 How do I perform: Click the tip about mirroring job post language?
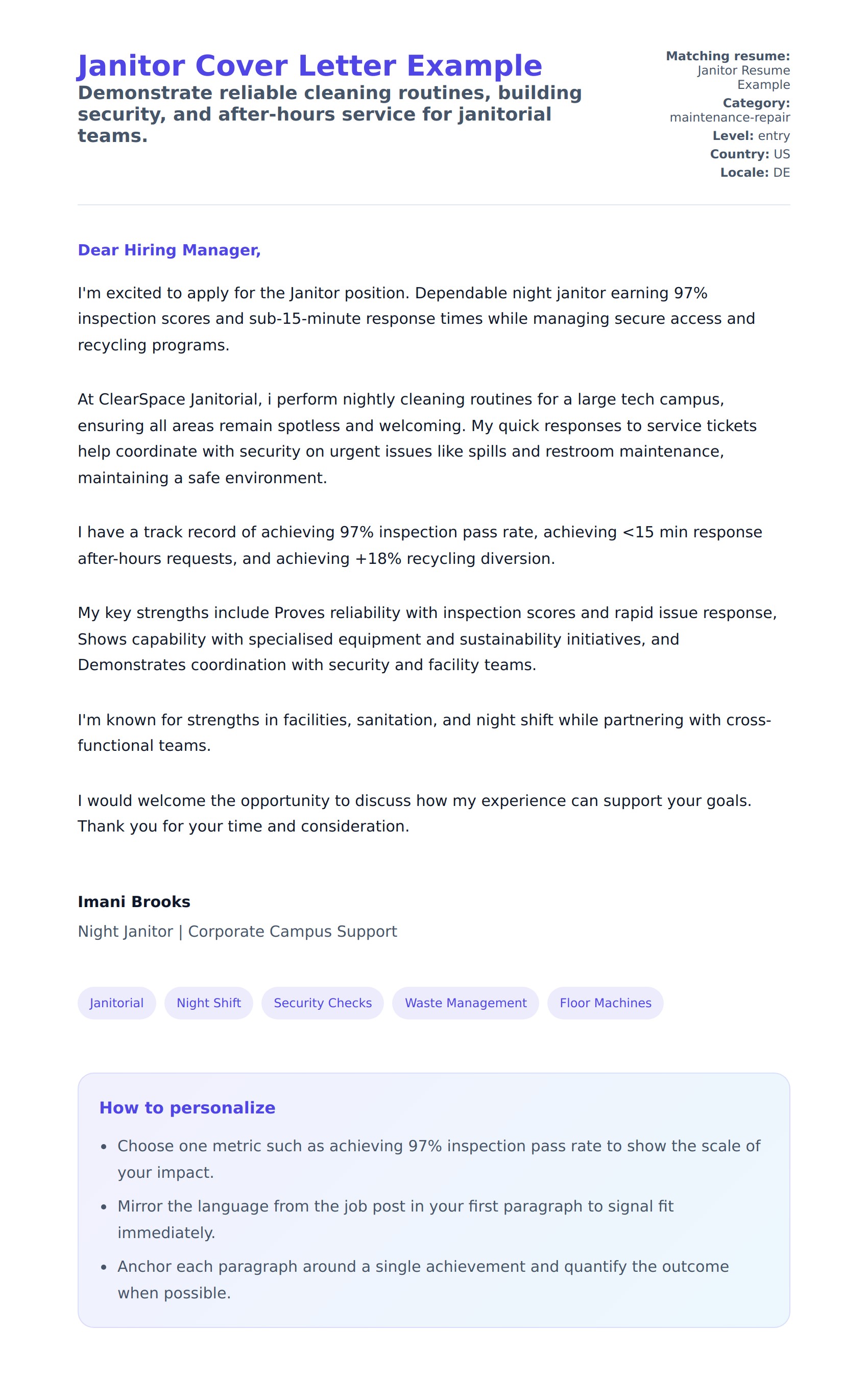pos(395,1219)
